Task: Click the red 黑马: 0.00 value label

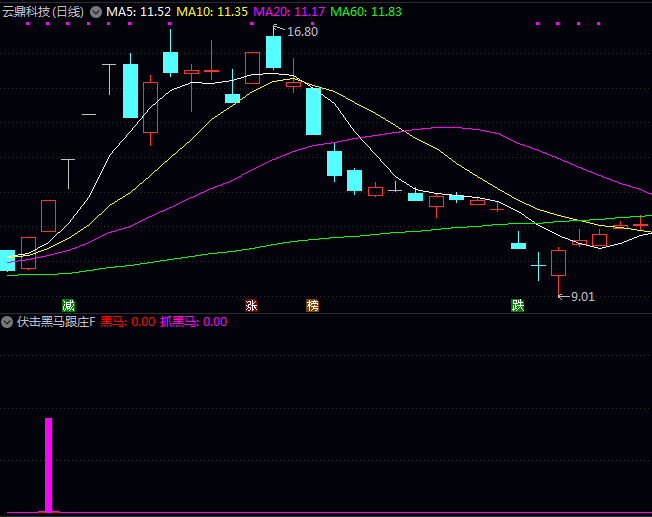Action: click(128, 322)
